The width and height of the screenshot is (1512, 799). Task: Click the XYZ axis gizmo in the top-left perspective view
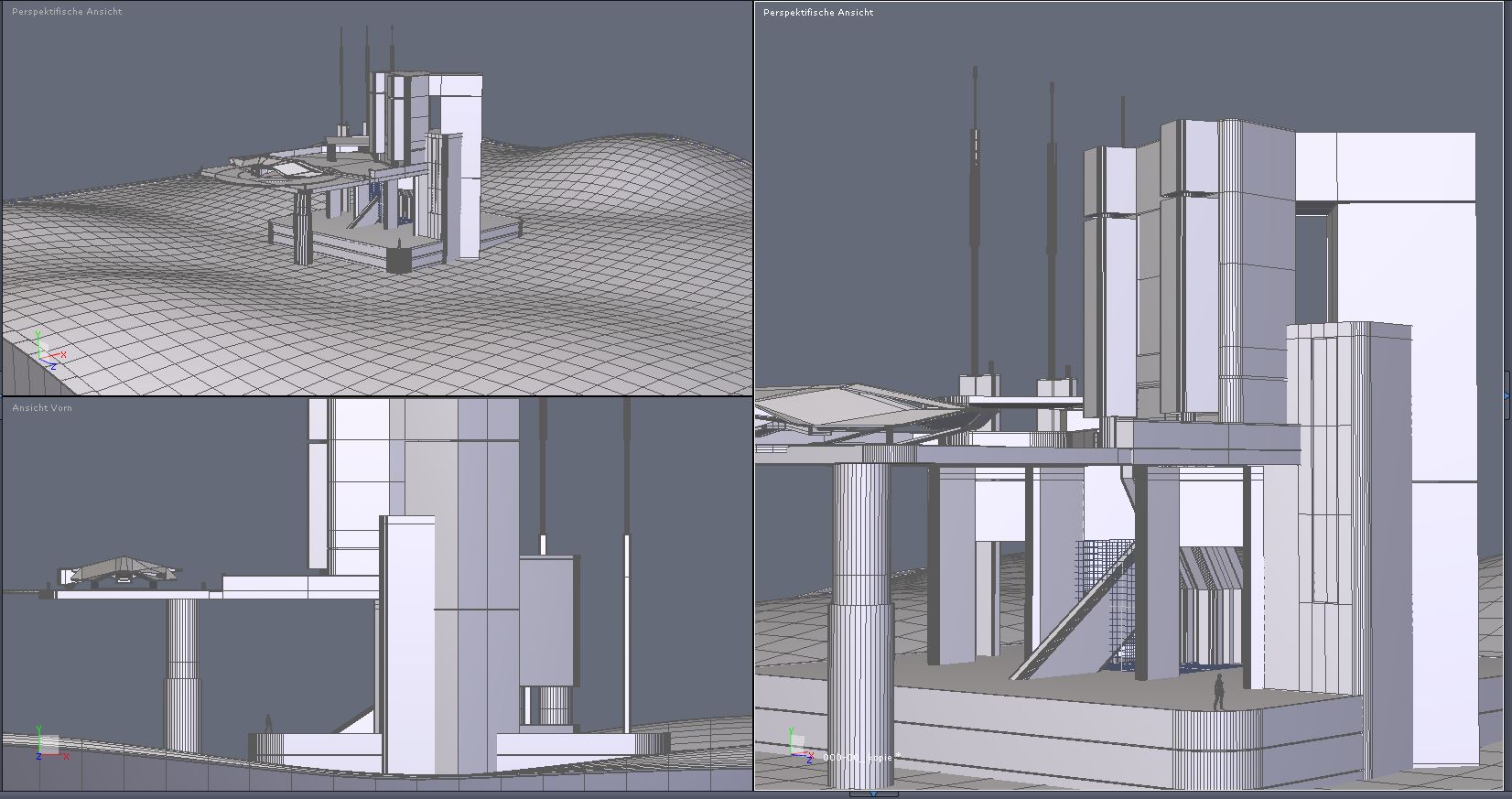49,349
